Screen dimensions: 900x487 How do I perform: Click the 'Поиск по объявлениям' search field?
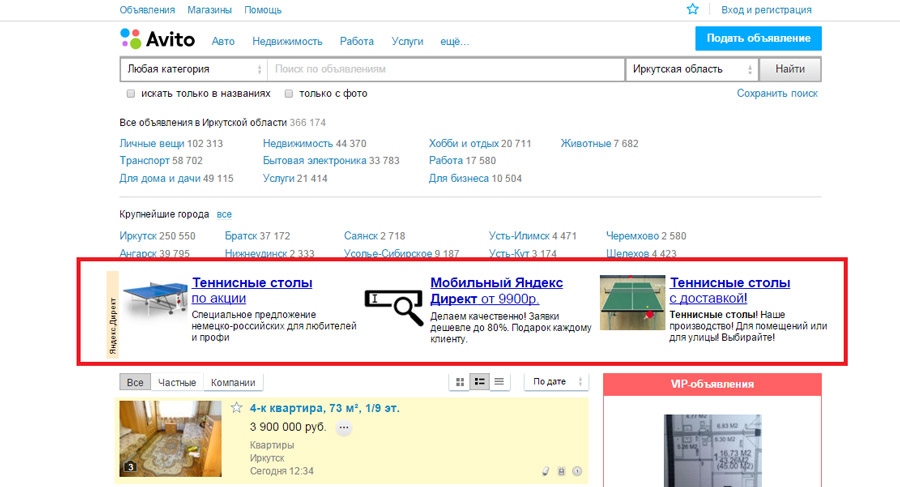446,69
